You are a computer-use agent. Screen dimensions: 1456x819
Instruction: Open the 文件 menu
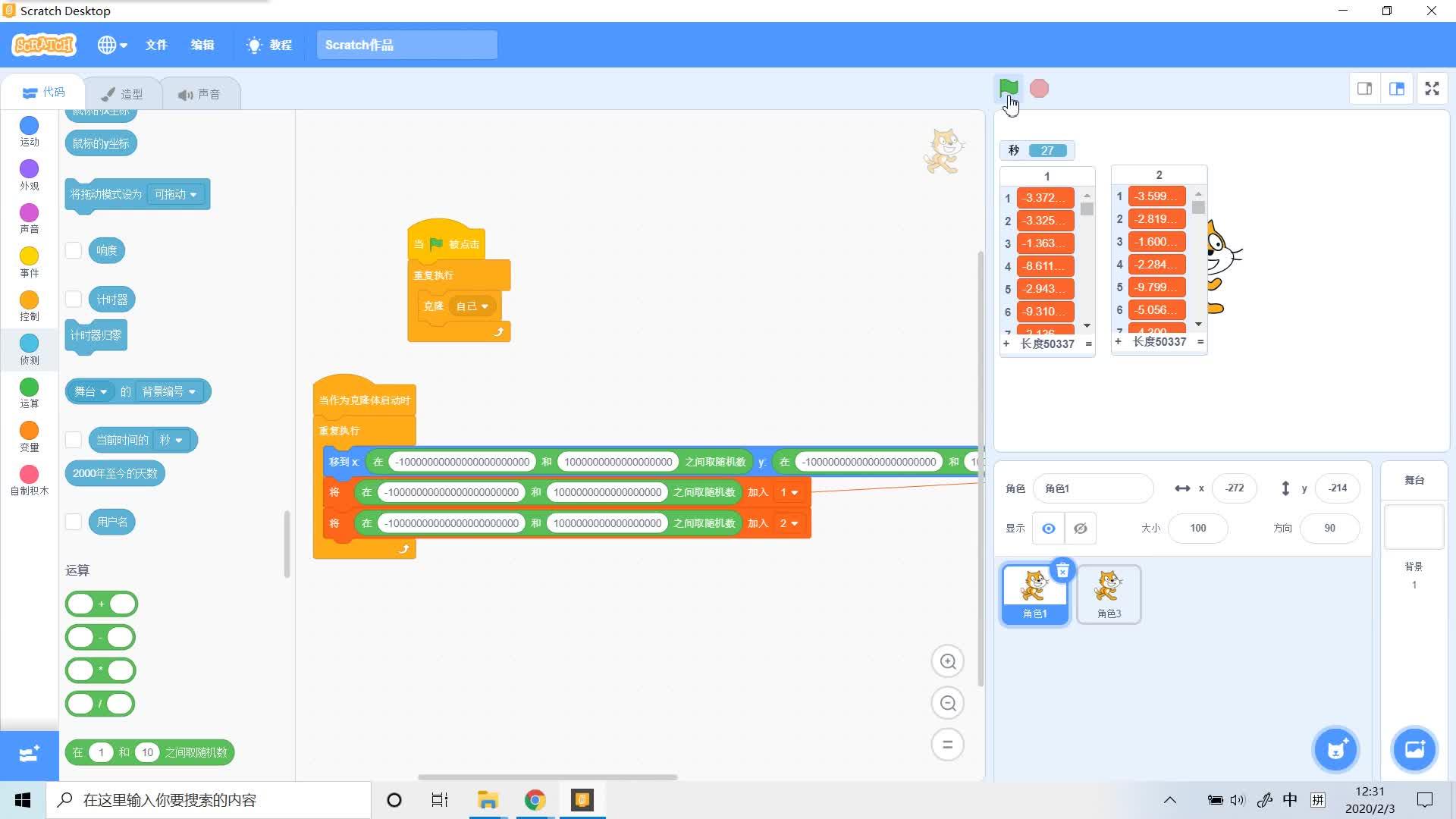tap(156, 45)
